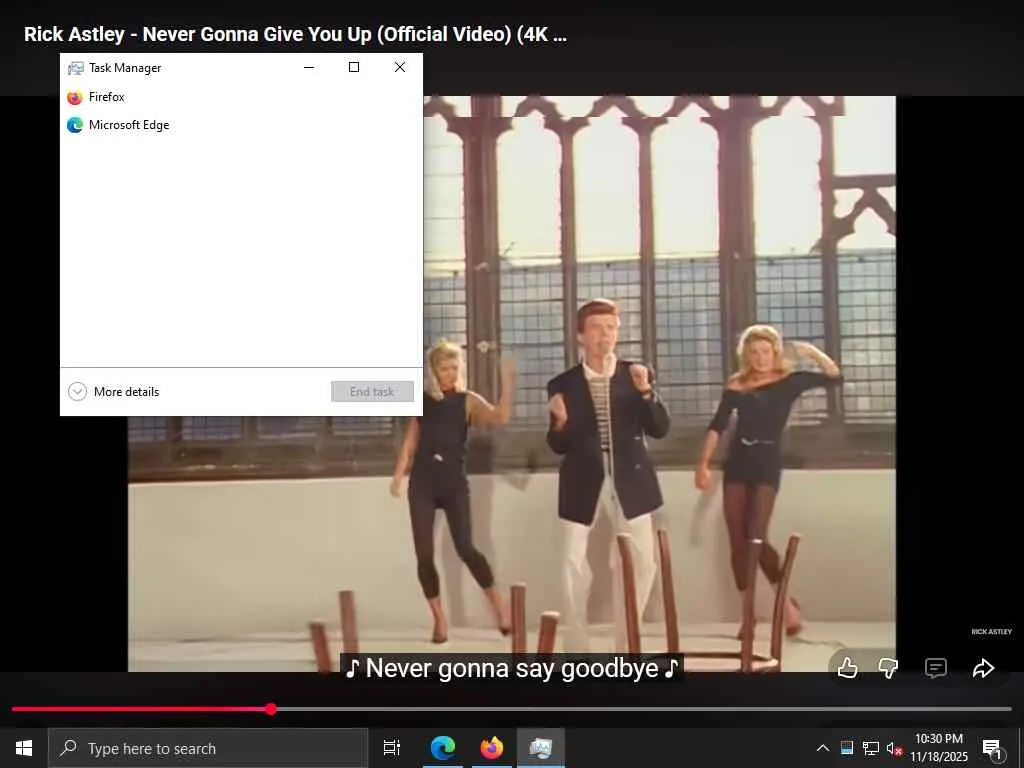Open the Windows Start menu
This screenshot has height=768, width=1024.
click(24, 748)
